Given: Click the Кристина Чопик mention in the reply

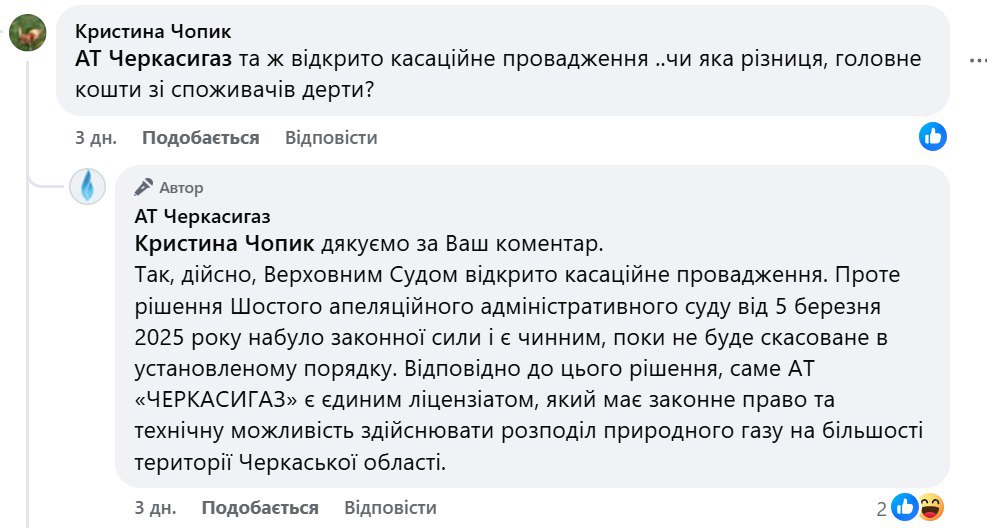Looking at the screenshot, I should 224,244.
